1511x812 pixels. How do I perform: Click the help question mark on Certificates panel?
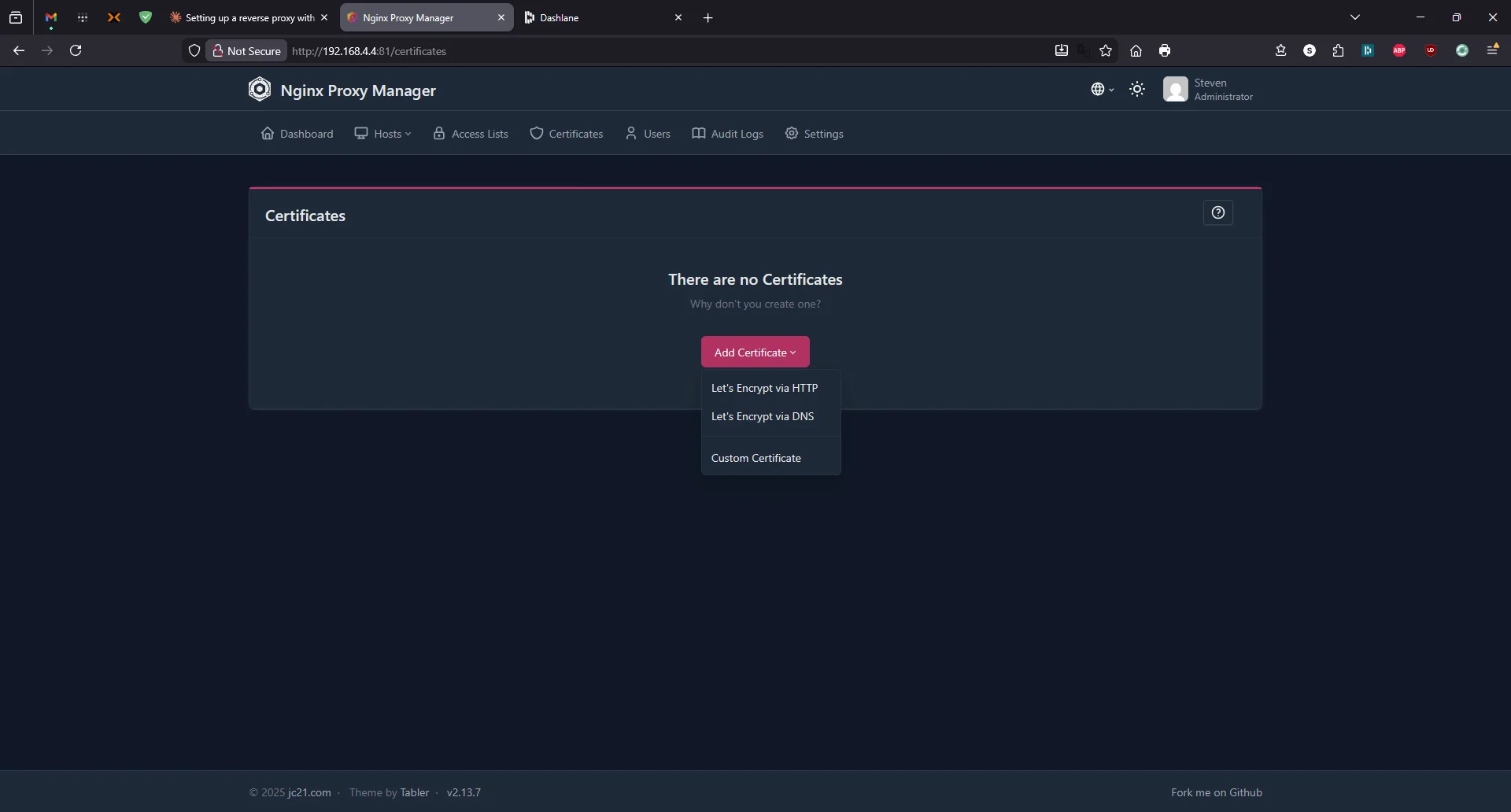(1218, 212)
